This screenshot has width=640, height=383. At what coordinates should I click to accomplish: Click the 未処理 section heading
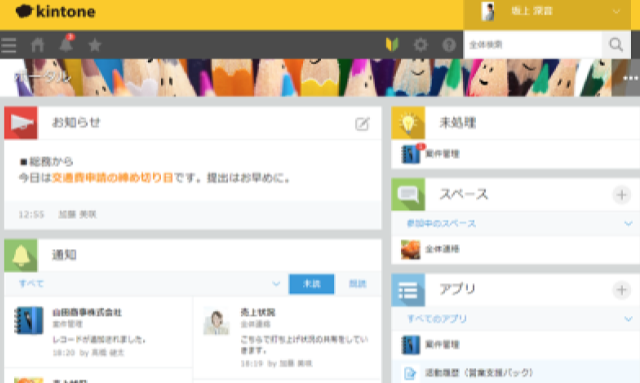click(x=458, y=122)
